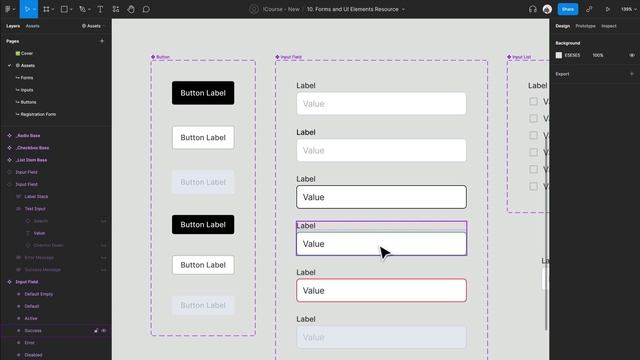Image resolution: width=640 pixels, height=360 pixels.
Task: Toggle lock on the Success layer
Action: (x=96, y=331)
